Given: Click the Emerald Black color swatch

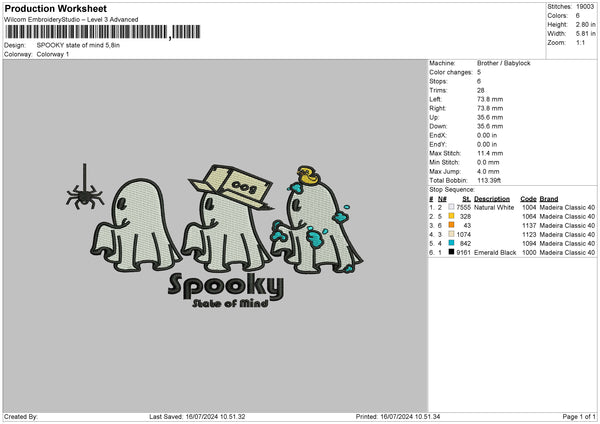Looking at the screenshot, I should point(452,252).
